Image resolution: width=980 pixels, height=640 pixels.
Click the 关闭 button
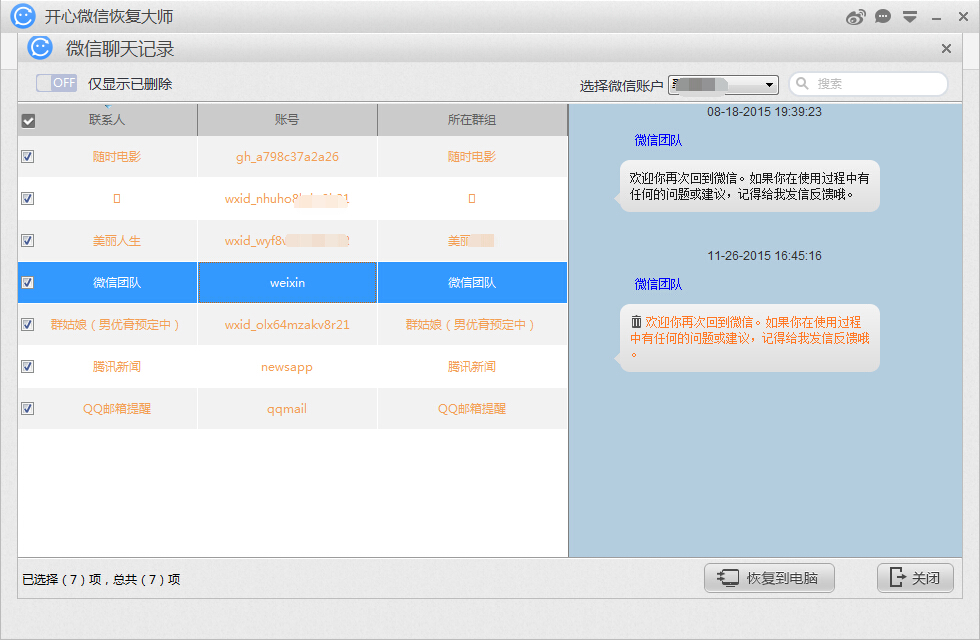[915, 578]
